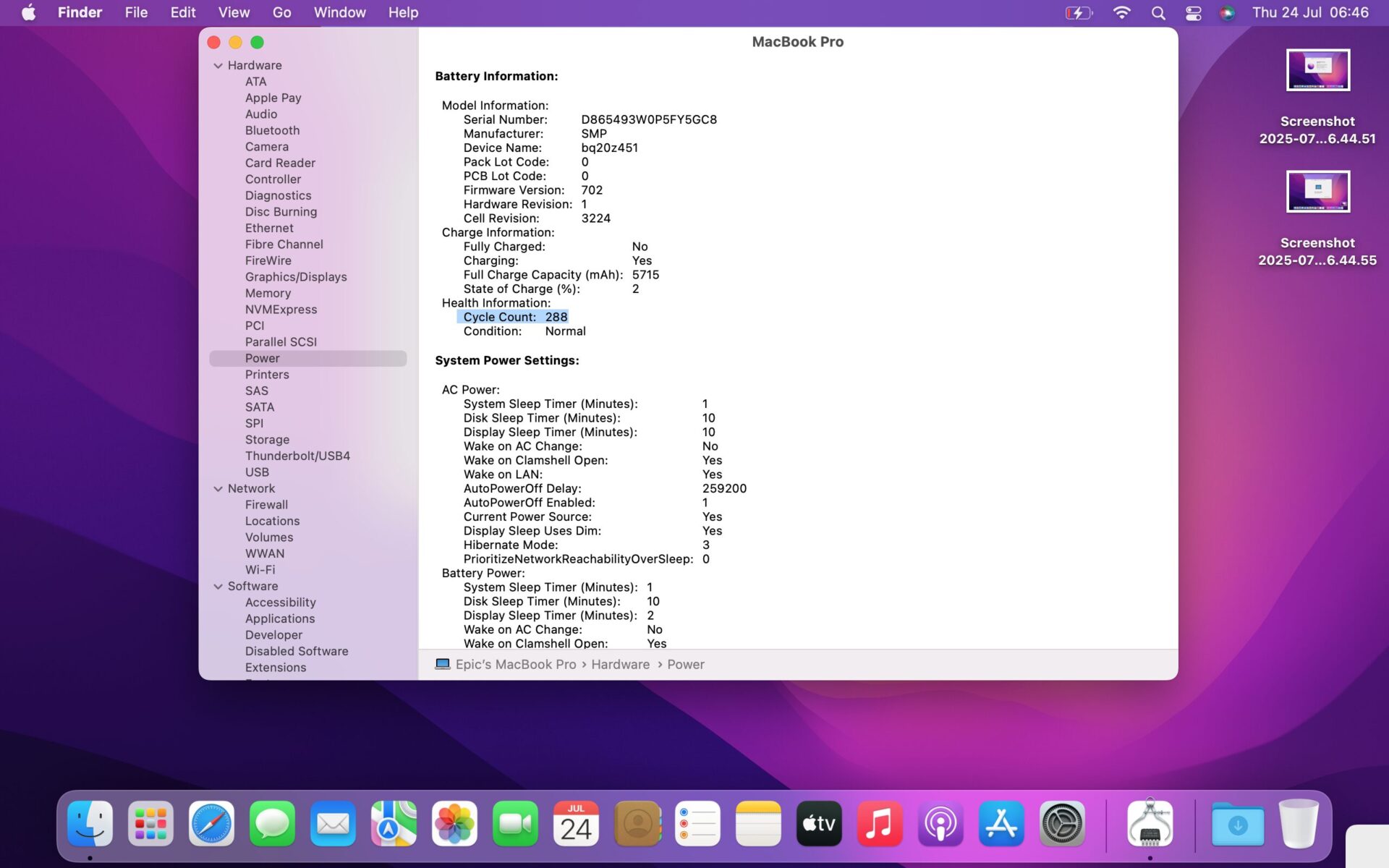Collapse the Hardware section

coord(218,65)
